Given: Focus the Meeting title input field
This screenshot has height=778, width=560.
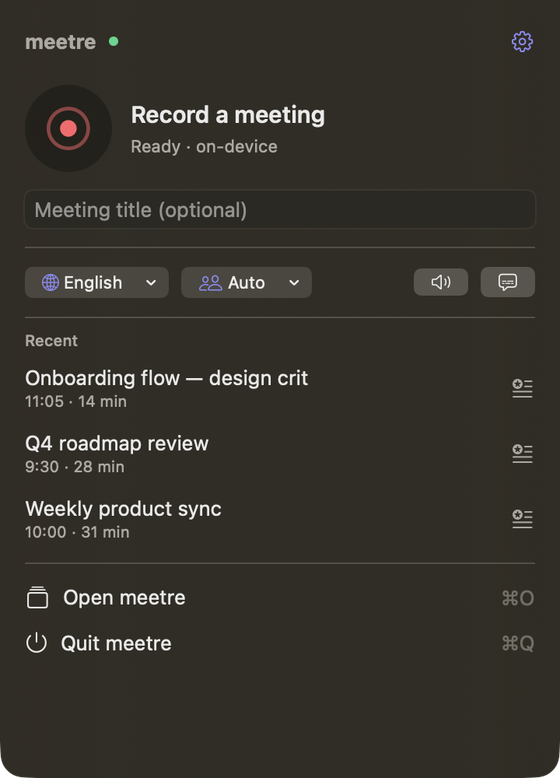Looking at the screenshot, I should 280,210.
